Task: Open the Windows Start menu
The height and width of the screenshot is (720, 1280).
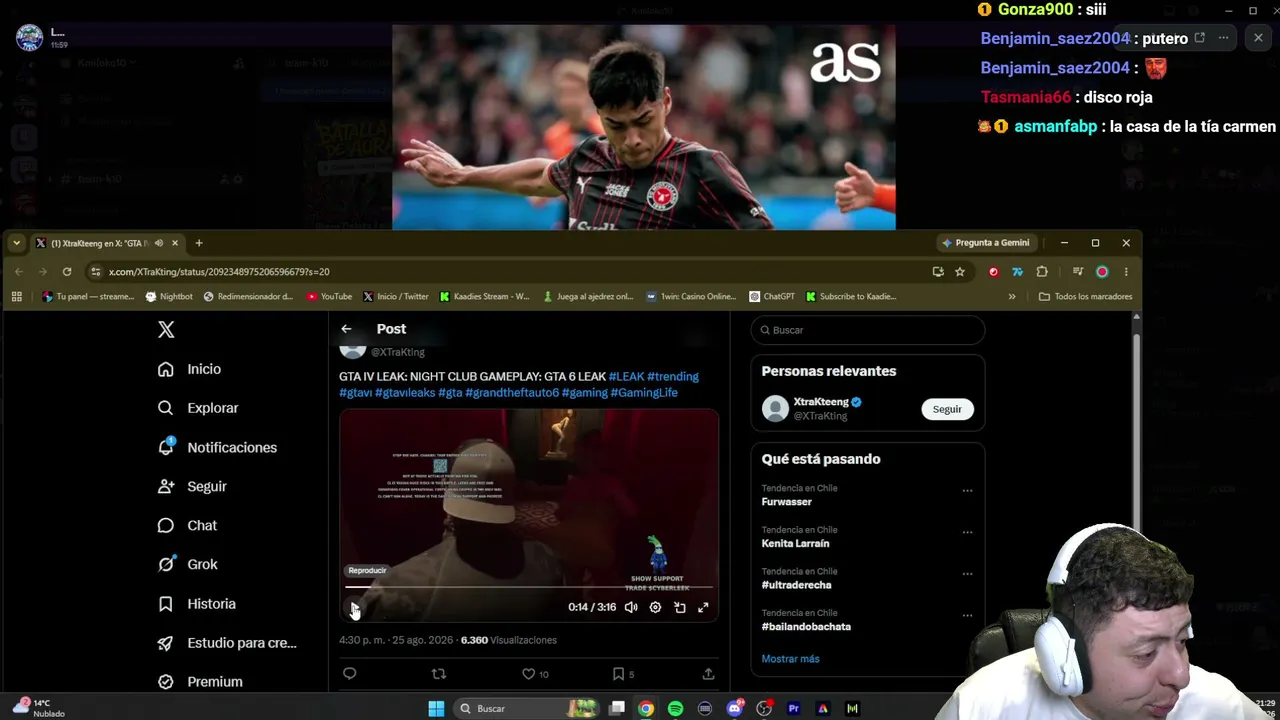Action: point(436,709)
